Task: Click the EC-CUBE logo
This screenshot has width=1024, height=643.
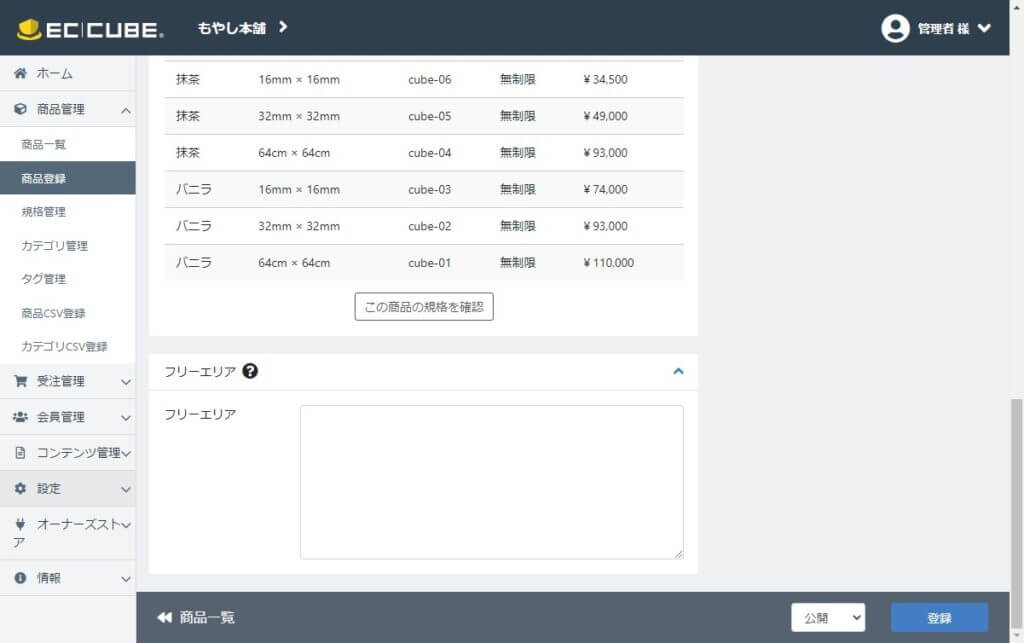Action: click(90, 28)
